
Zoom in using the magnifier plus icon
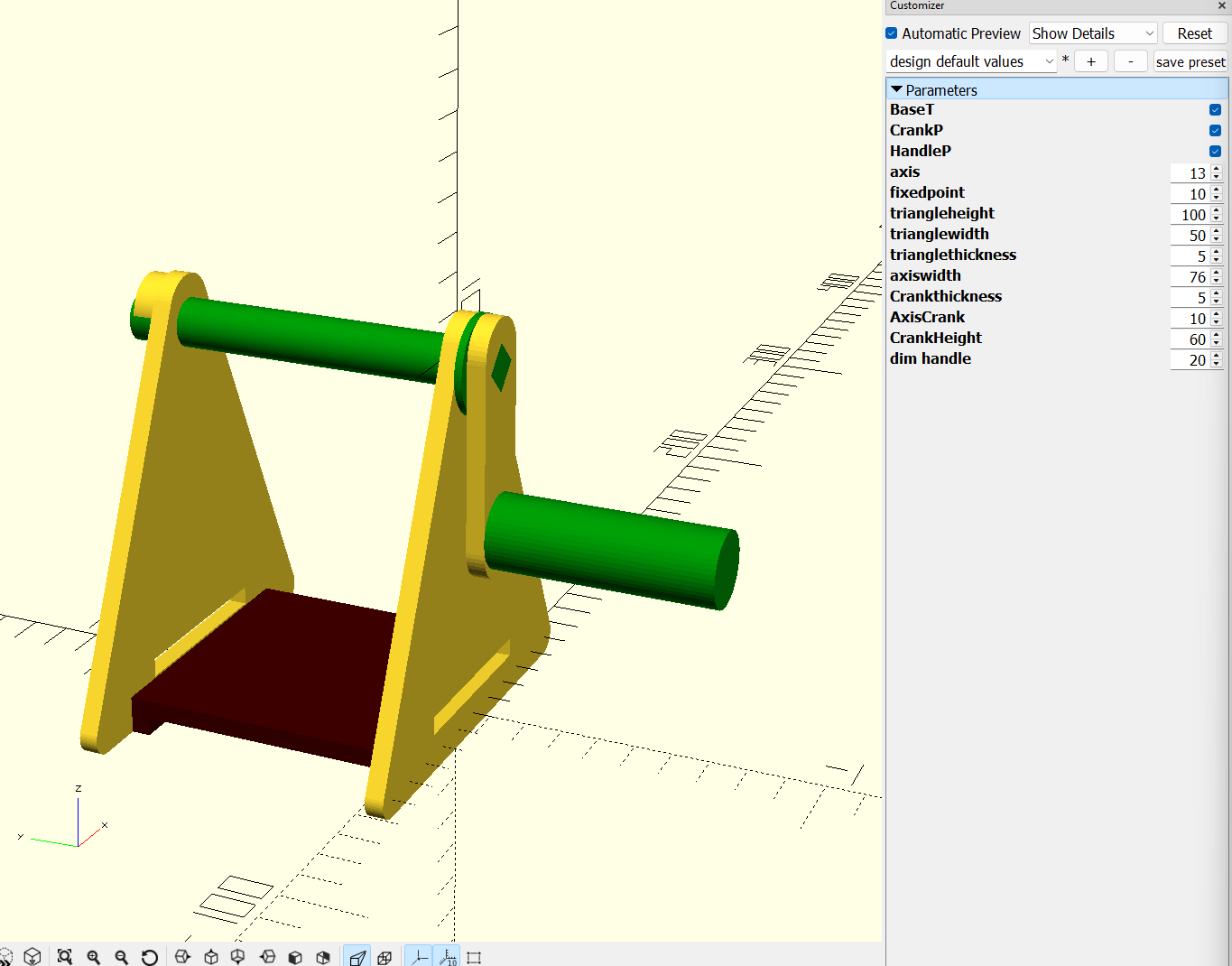point(93,957)
